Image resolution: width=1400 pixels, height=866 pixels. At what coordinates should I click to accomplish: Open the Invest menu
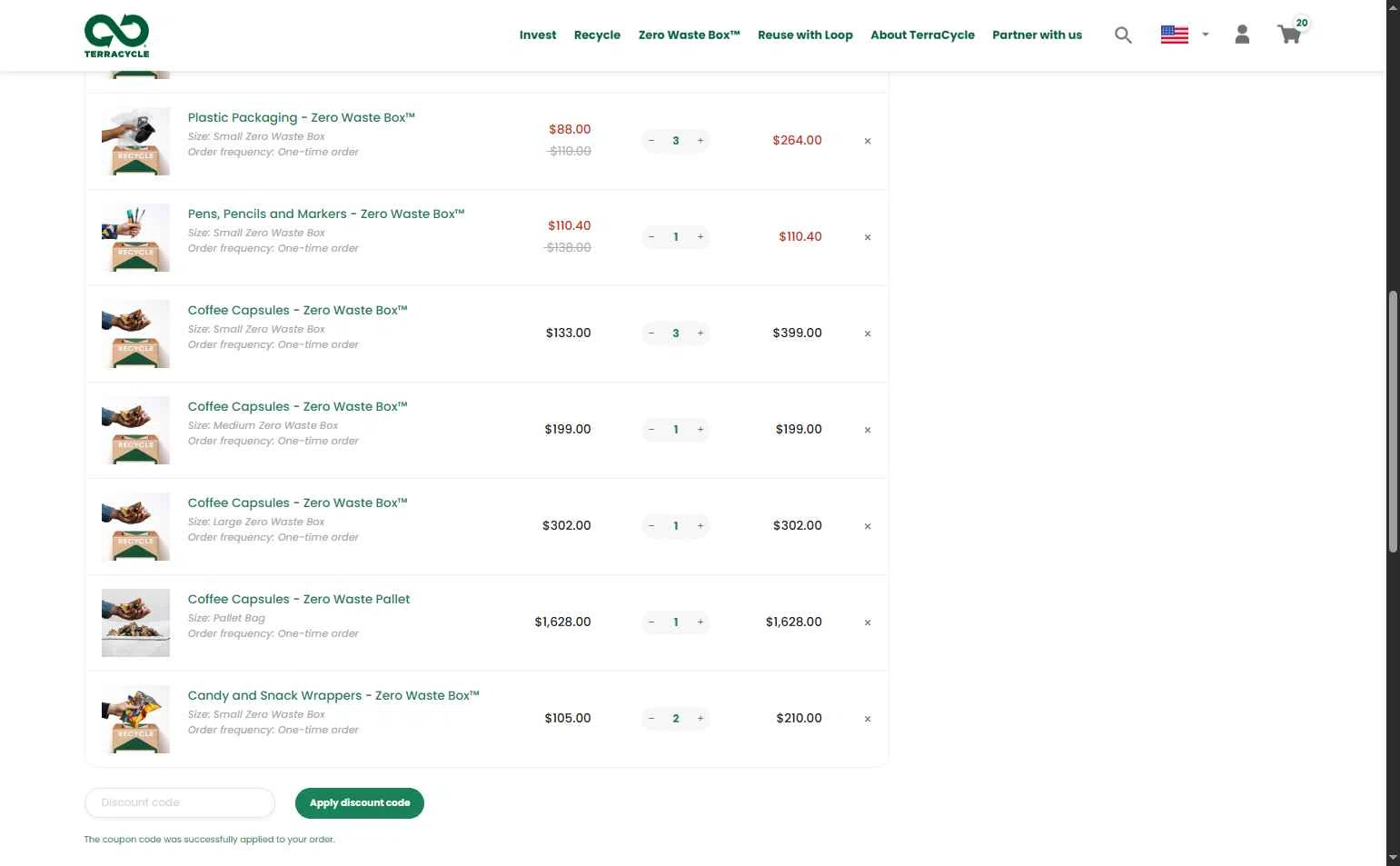[x=538, y=35]
